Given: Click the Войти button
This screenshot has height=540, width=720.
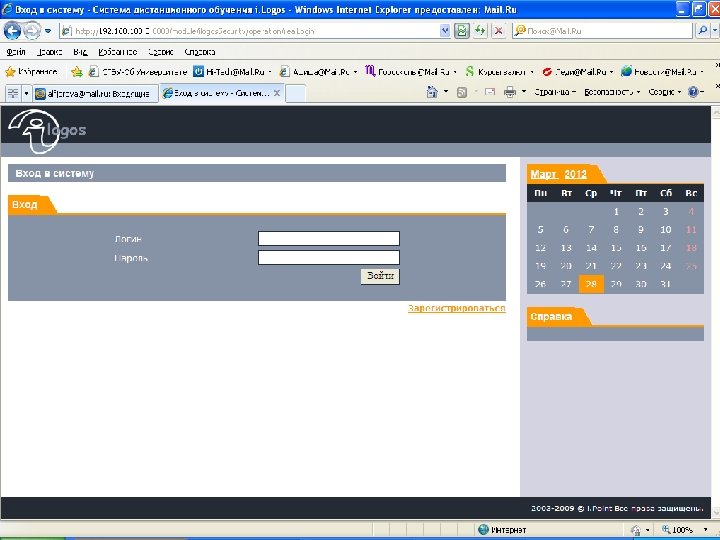Looking at the screenshot, I should (380, 276).
